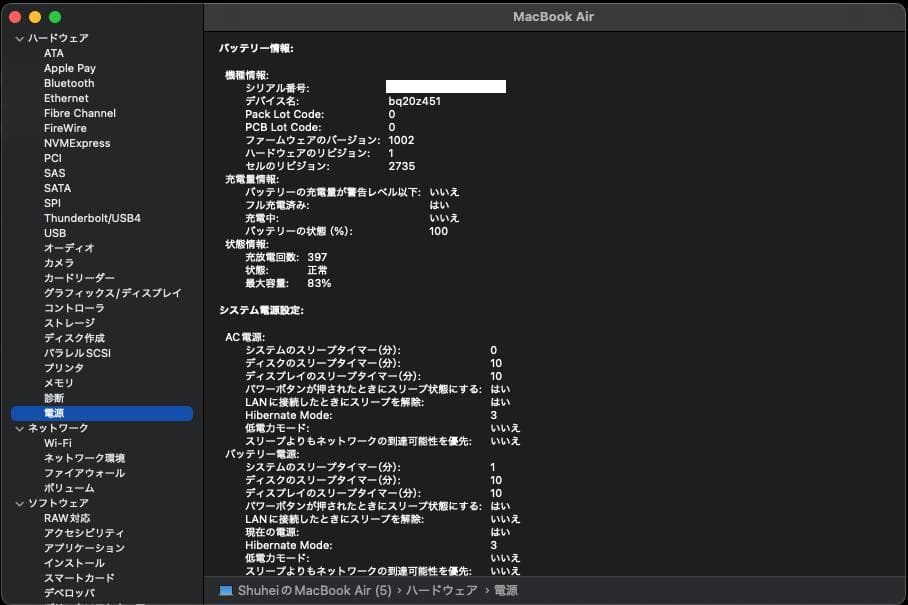The width and height of the screenshot is (908, 605).
Task: Open the アプリケーション entry
Action: pos(85,549)
